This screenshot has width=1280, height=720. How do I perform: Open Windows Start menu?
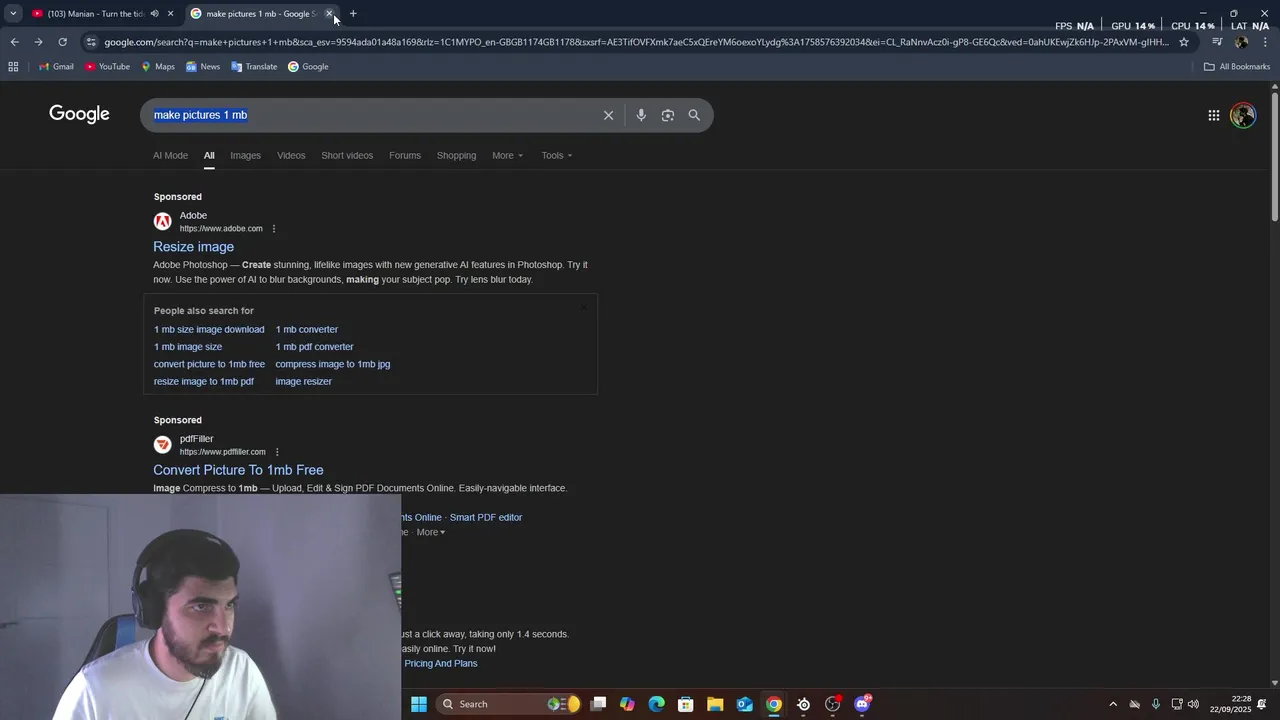coord(419,704)
